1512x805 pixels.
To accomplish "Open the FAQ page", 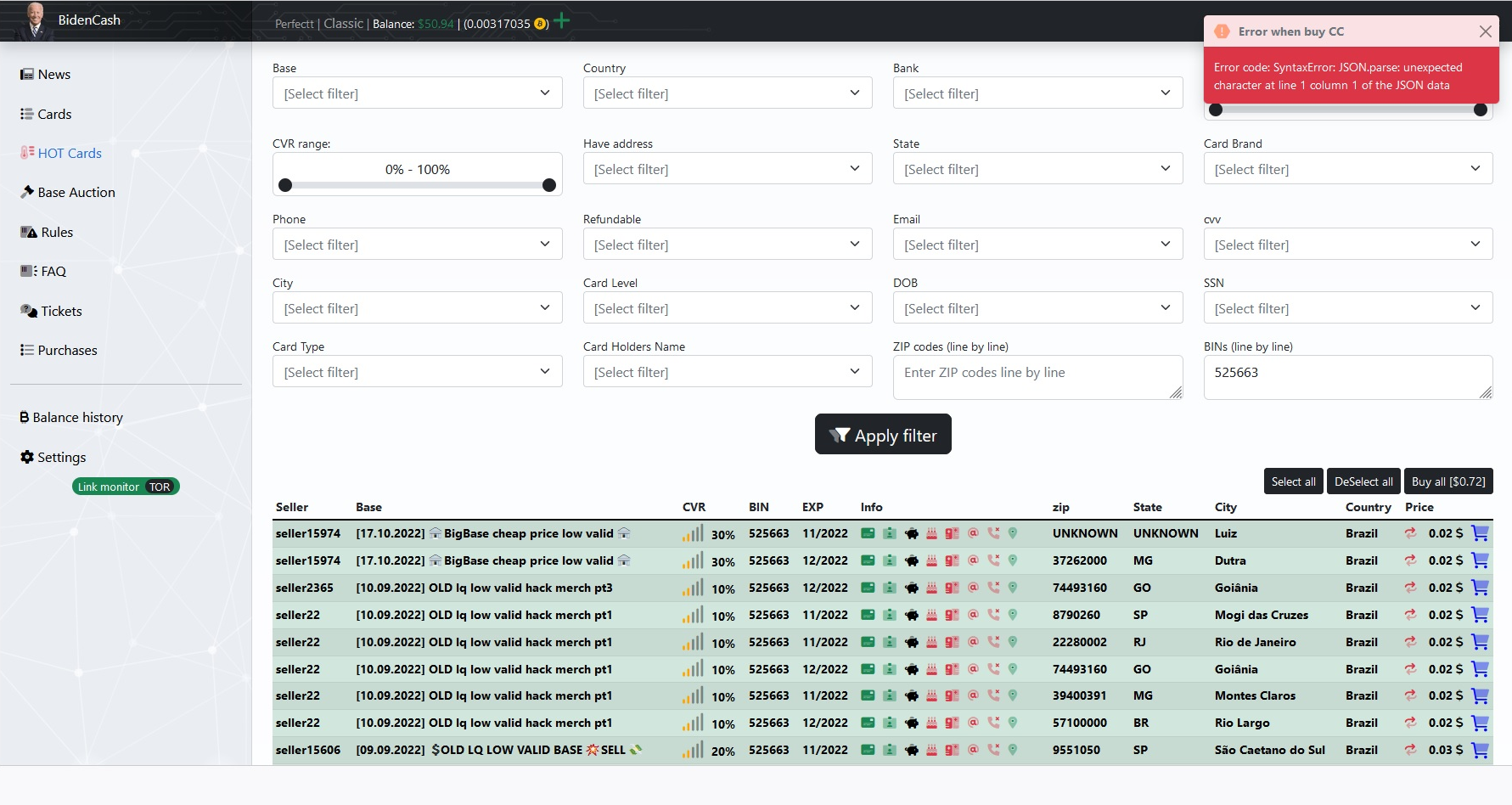I will 42,272.
